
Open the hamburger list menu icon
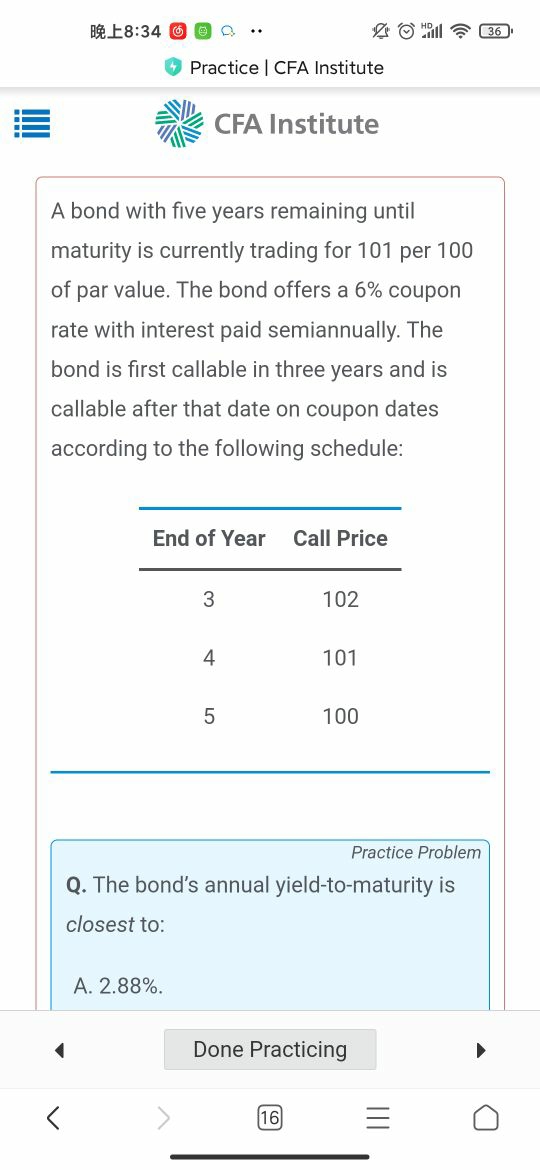click(32, 124)
